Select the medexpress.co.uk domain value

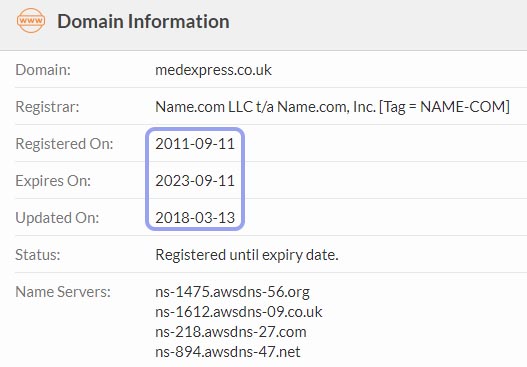tap(213, 70)
